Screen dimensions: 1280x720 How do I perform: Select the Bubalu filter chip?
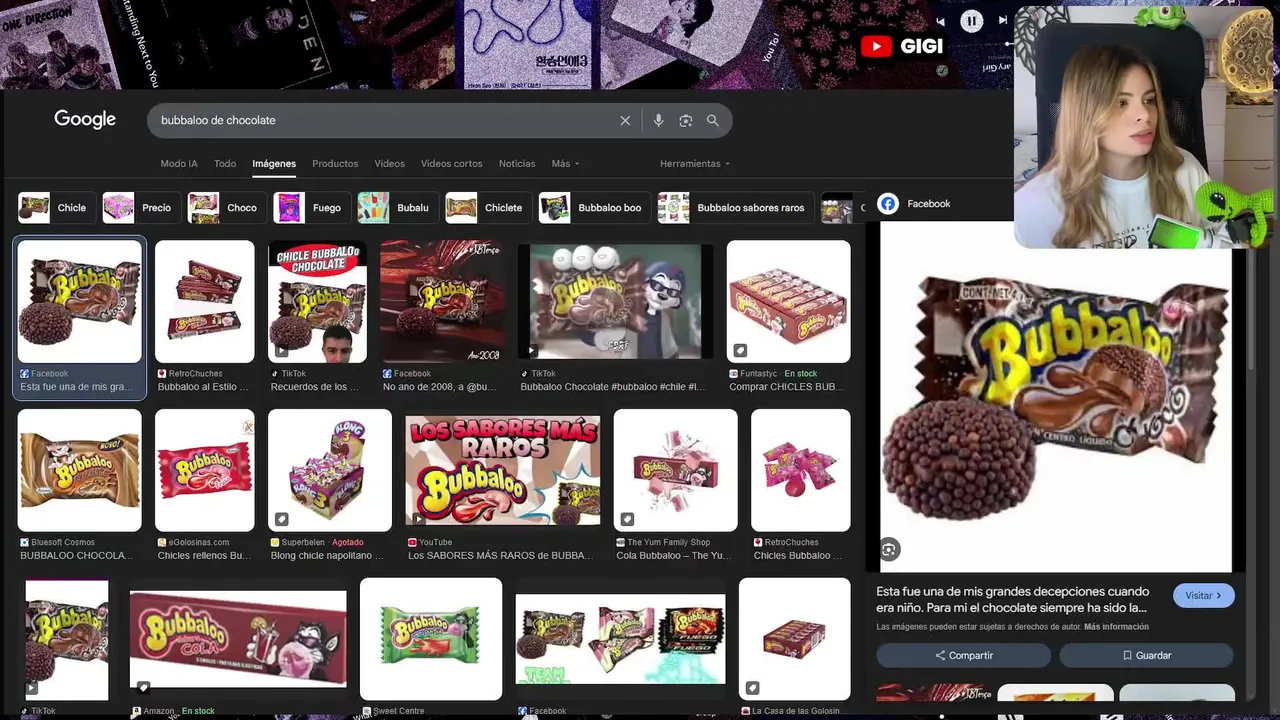coord(398,208)
